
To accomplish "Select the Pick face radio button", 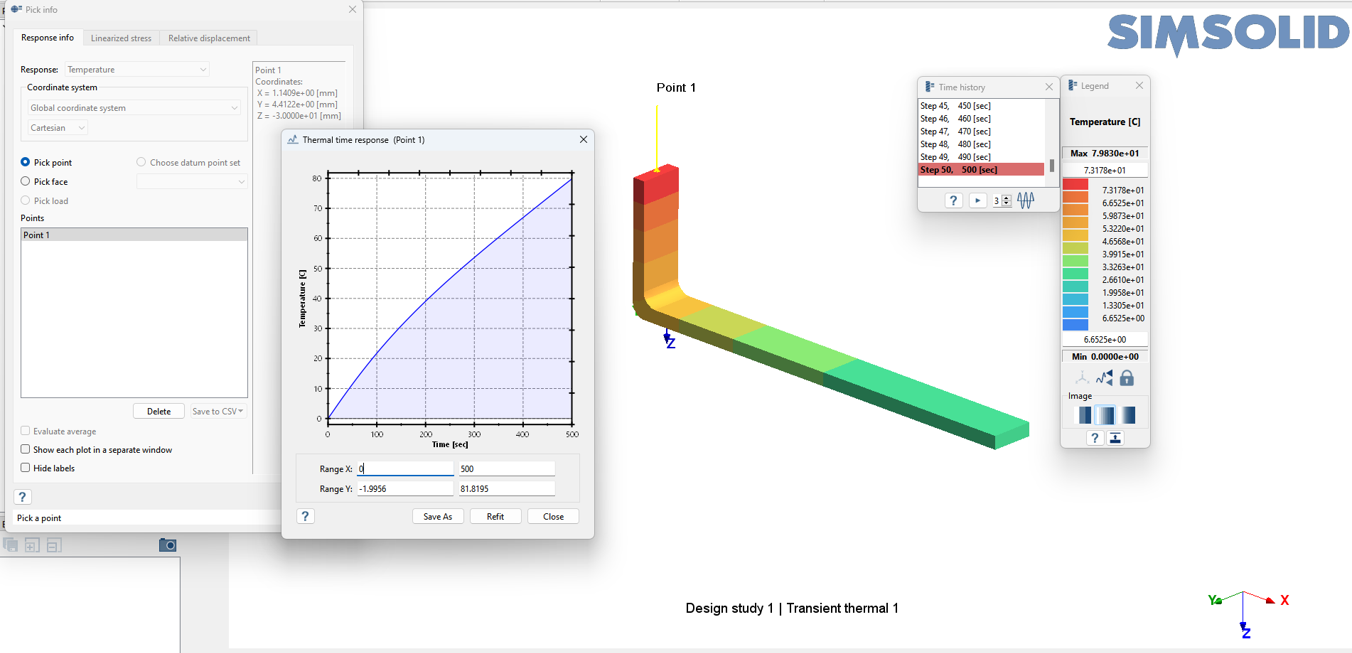I will pyautogui.click(x=26, y=182).
